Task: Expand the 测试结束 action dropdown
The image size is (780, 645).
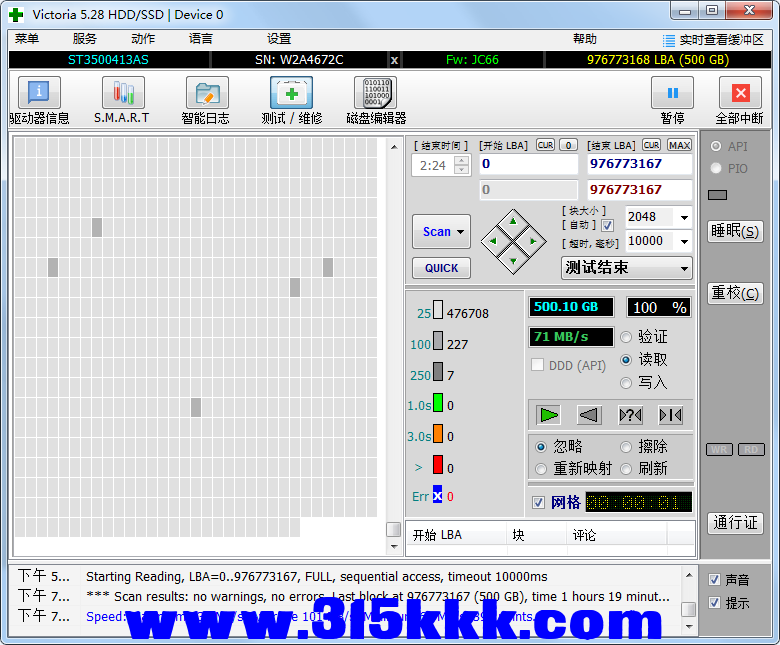Action: [684, 268]
